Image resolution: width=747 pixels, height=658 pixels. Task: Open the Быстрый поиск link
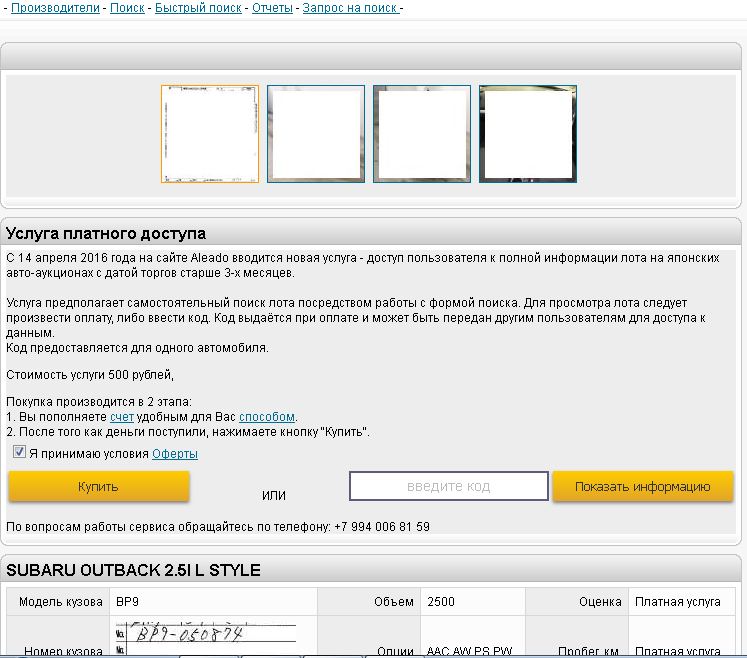[198, 8]
